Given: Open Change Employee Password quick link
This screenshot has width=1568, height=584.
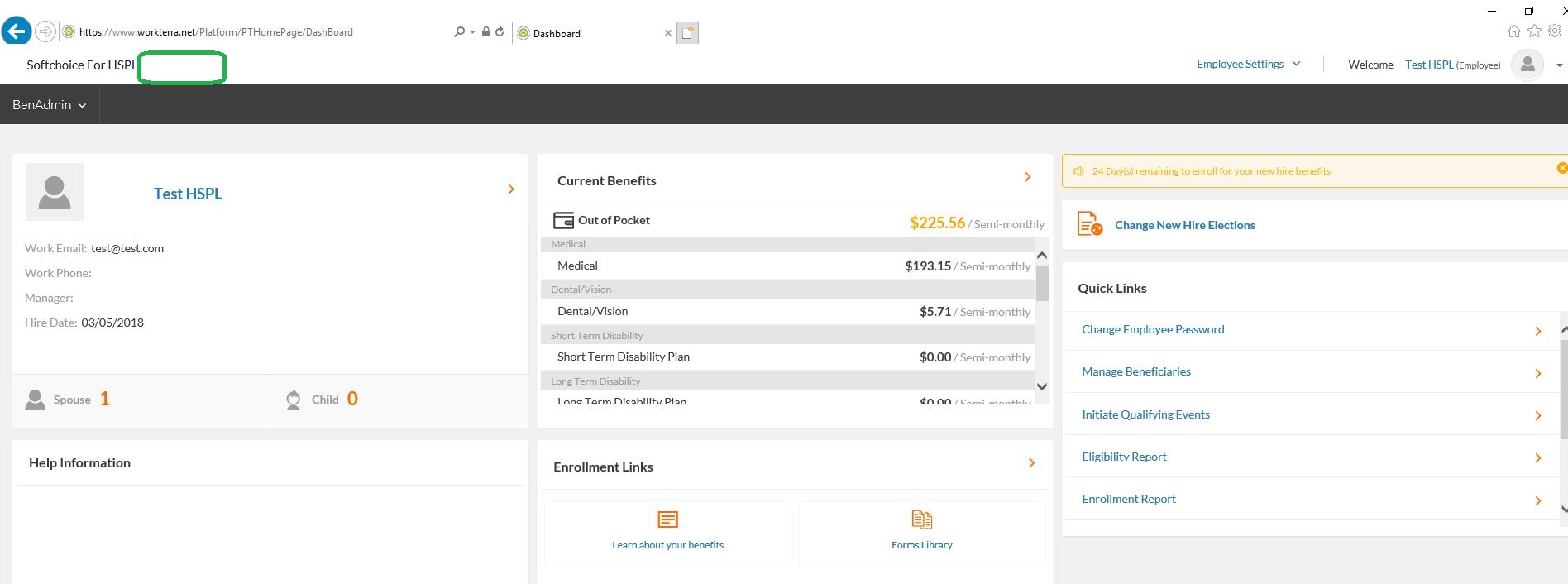Looking at the screenshot, I should 1152,329.
